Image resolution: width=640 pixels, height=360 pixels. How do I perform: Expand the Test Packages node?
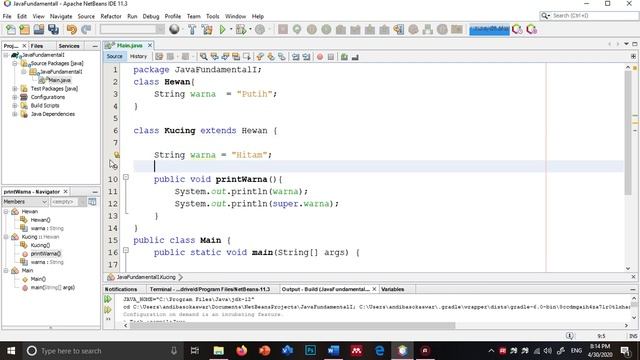pyautogui.click(x=15, y=89)
